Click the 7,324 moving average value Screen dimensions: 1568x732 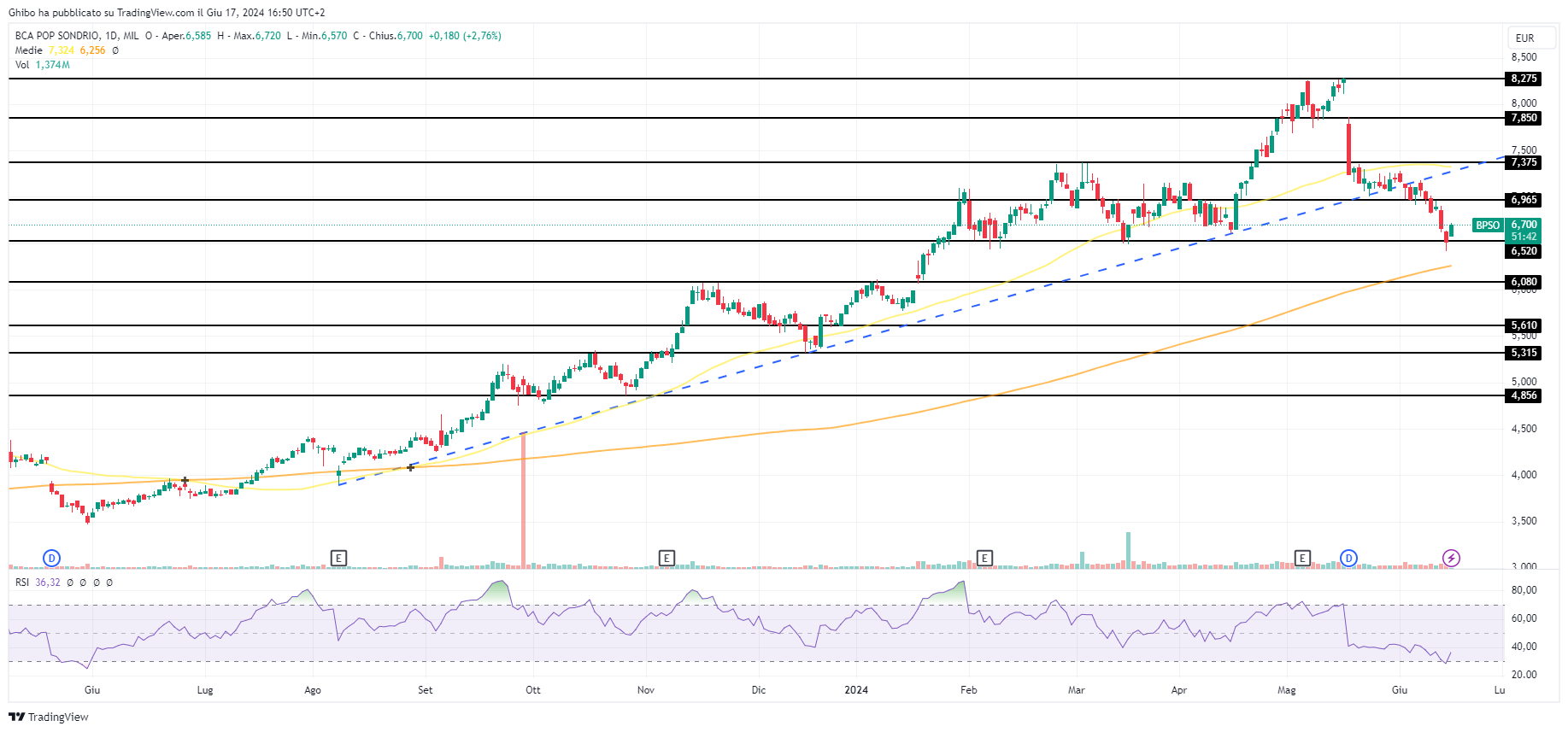coord(62,50)
